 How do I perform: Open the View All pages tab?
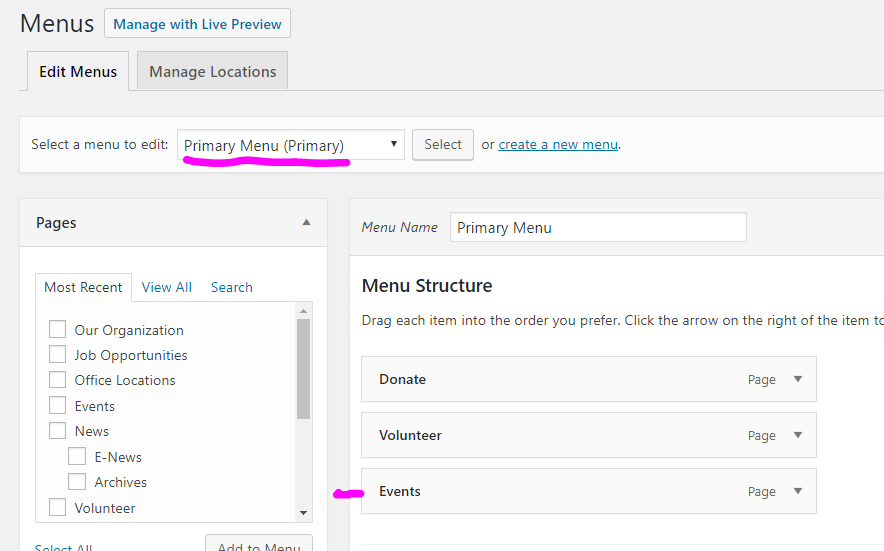point(167,287)
